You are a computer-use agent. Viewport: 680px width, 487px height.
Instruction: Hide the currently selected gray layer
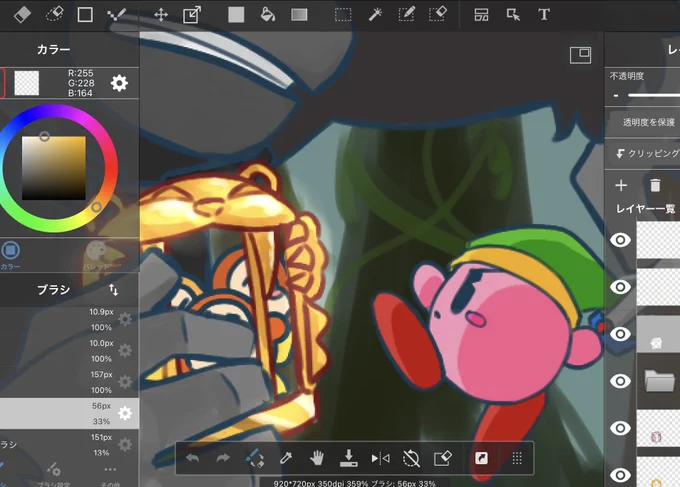click(620, 334)
